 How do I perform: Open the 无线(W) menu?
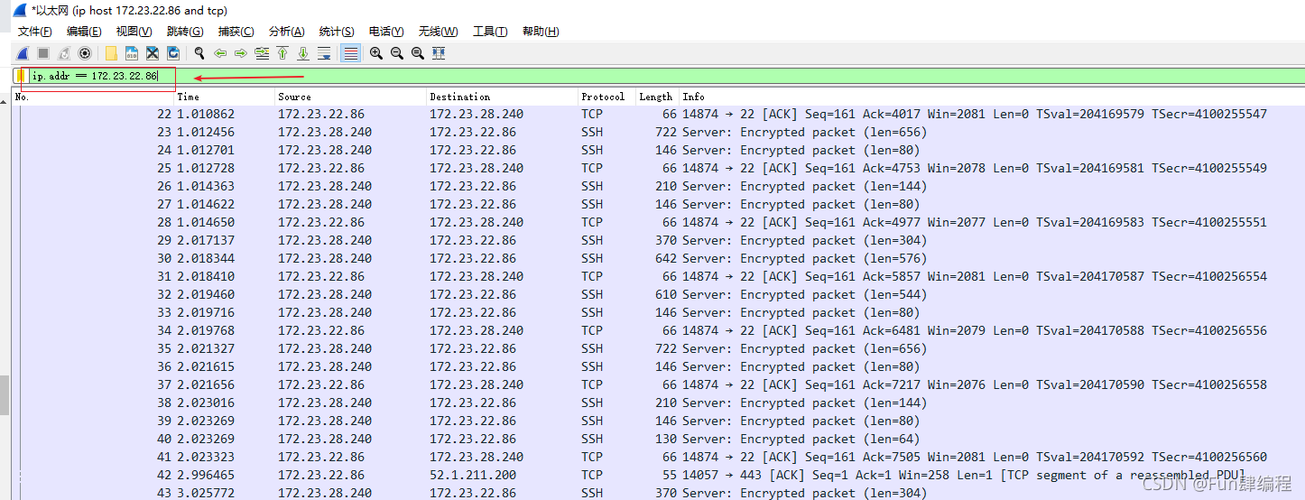[438, 31]
